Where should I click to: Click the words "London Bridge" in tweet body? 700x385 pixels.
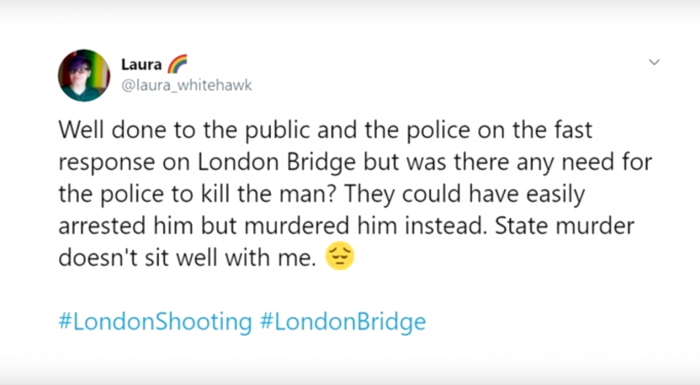tap(277, 162)
